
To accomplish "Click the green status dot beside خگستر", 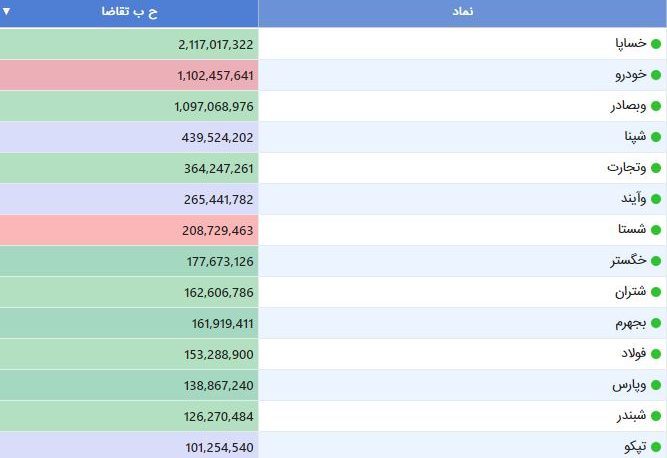I will [656, 261].
